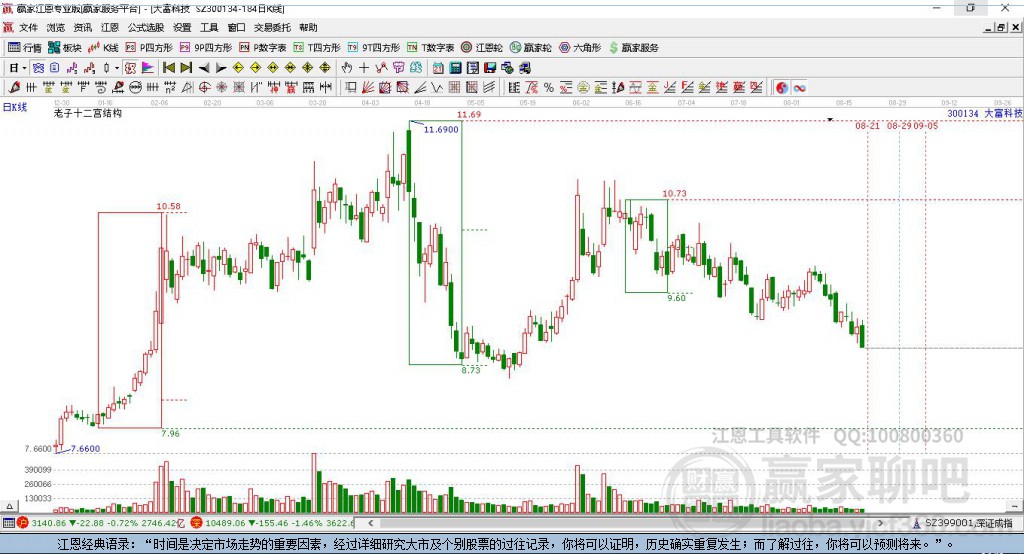Click the black right arrow icon

click(x=221, y=68)
